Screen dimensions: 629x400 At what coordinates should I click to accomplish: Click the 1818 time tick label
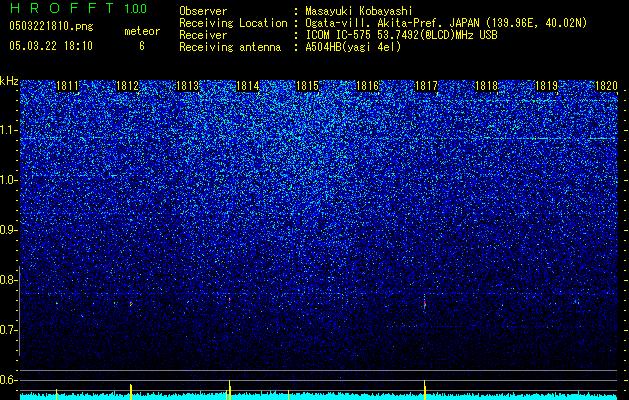point(486,86)
